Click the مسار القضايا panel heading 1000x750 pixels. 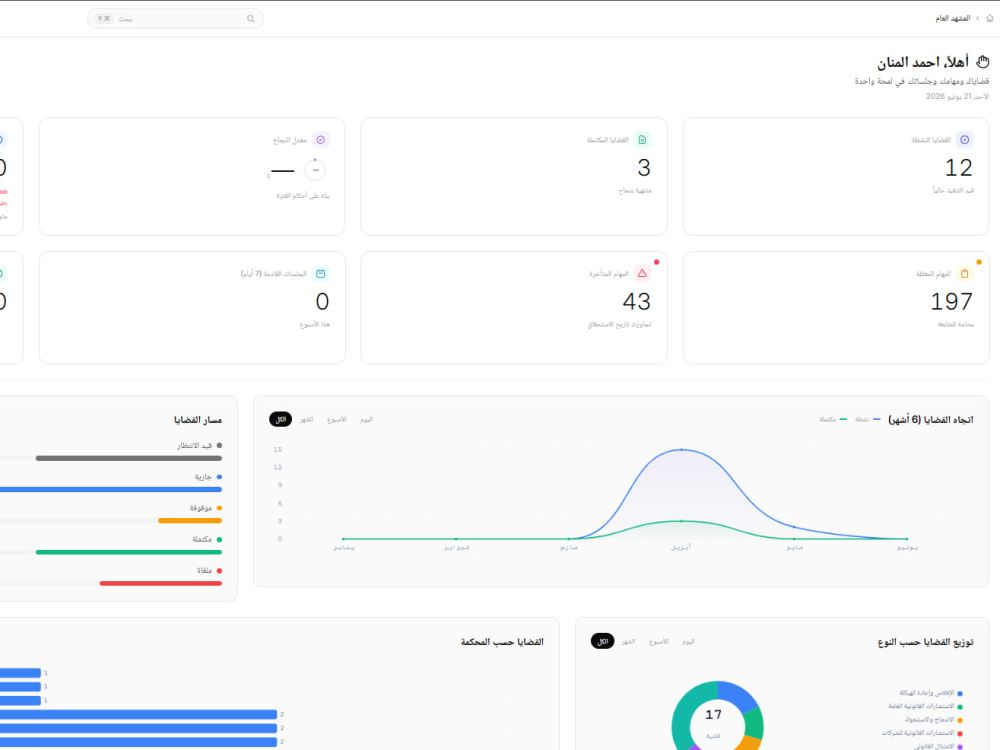click(x=198, y=420)
